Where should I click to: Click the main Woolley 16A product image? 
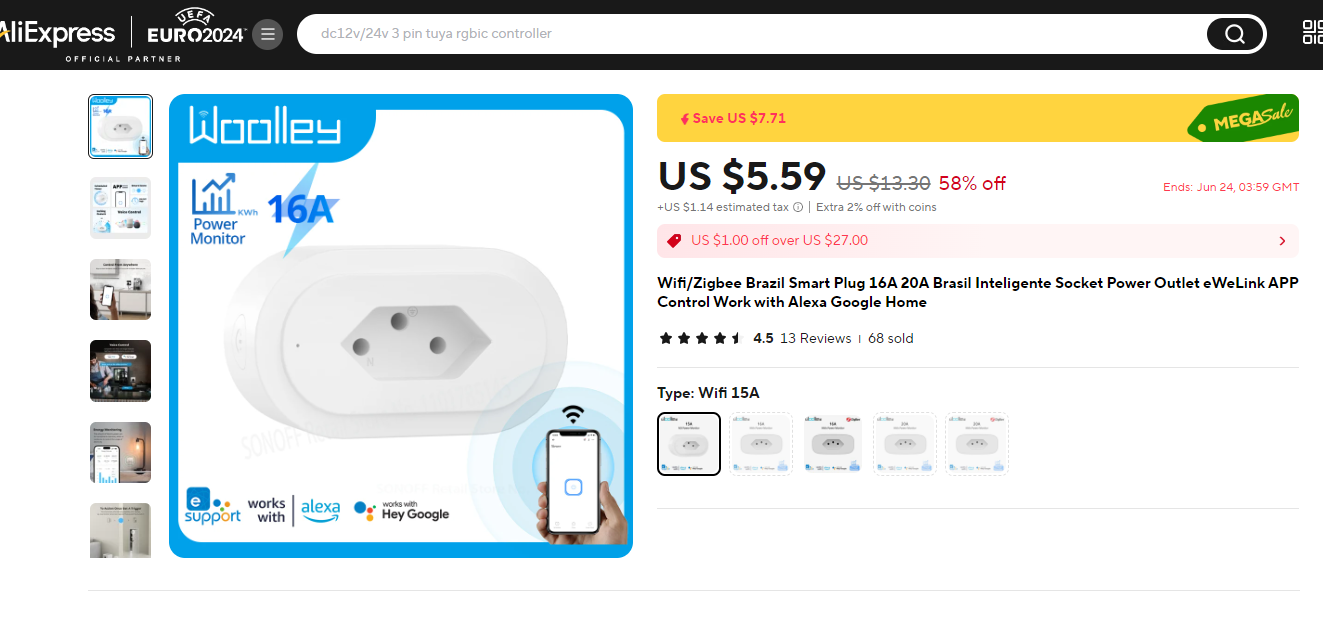pos(401,326)
